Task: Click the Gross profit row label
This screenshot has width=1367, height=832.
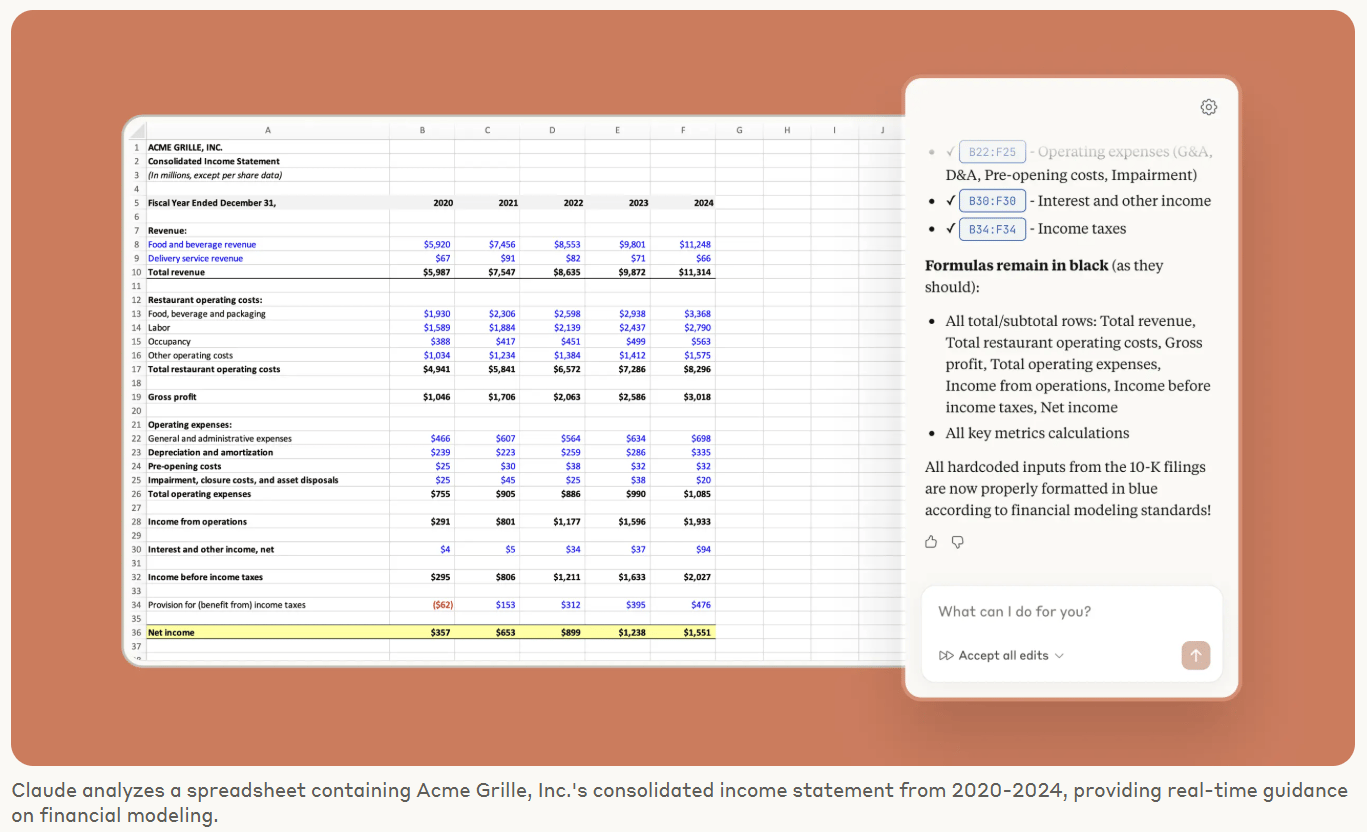Action: click(x=173, y=397)
